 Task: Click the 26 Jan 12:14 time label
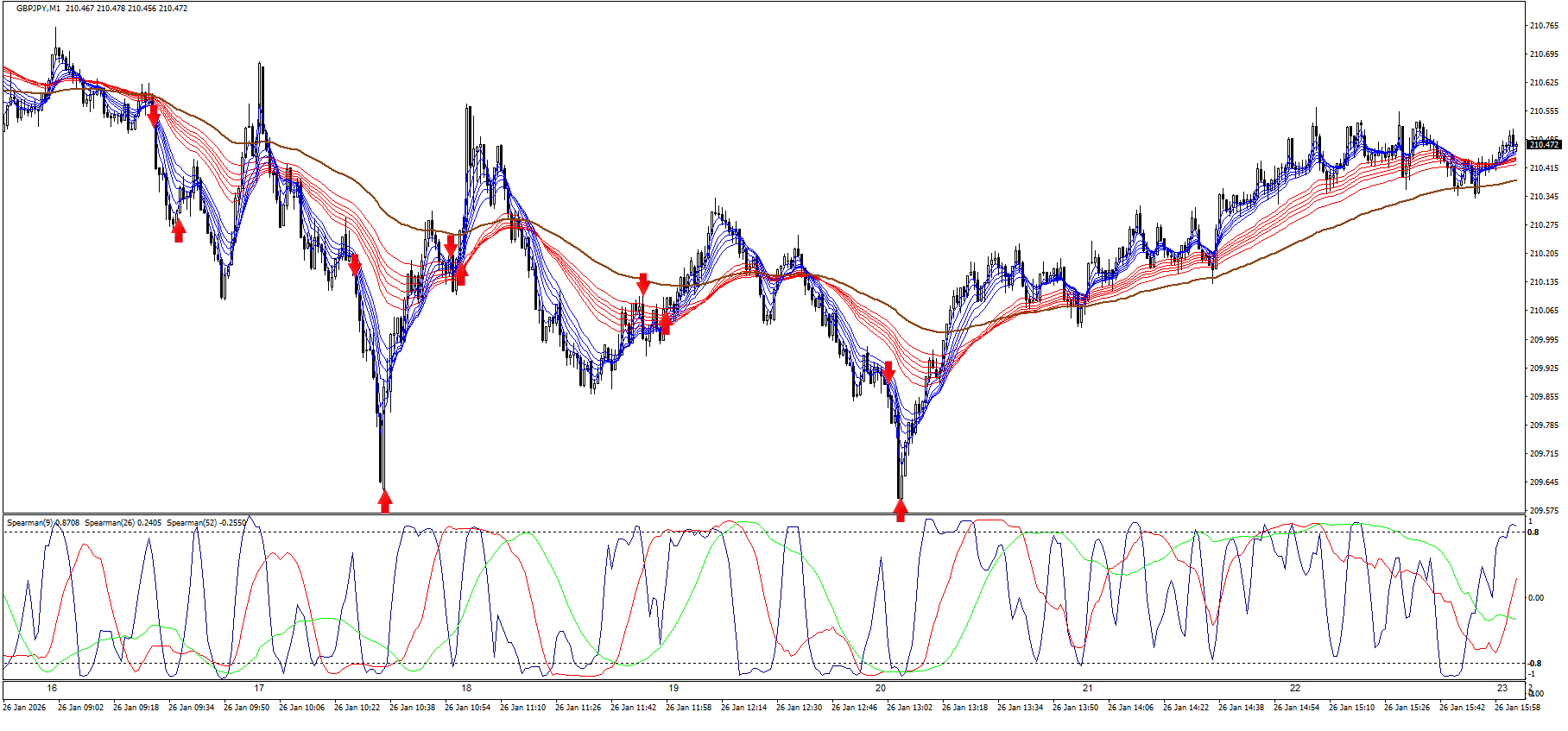click(744, 708)
